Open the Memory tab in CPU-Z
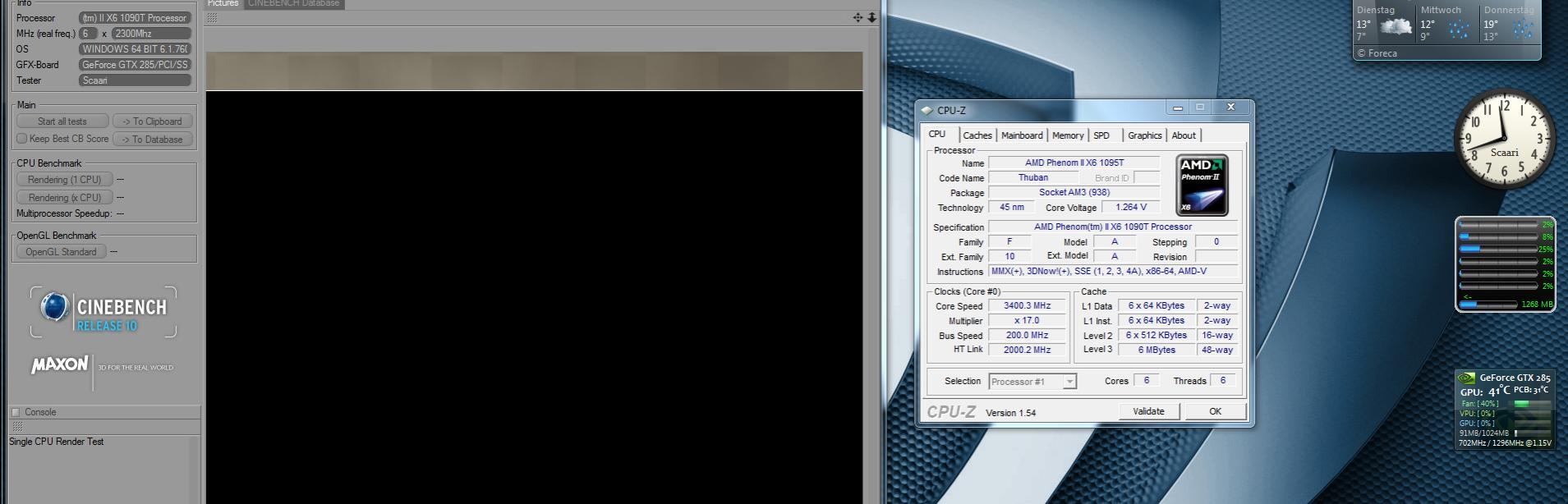This screenshot has height=504, width=1568. tap(1068, 135)
